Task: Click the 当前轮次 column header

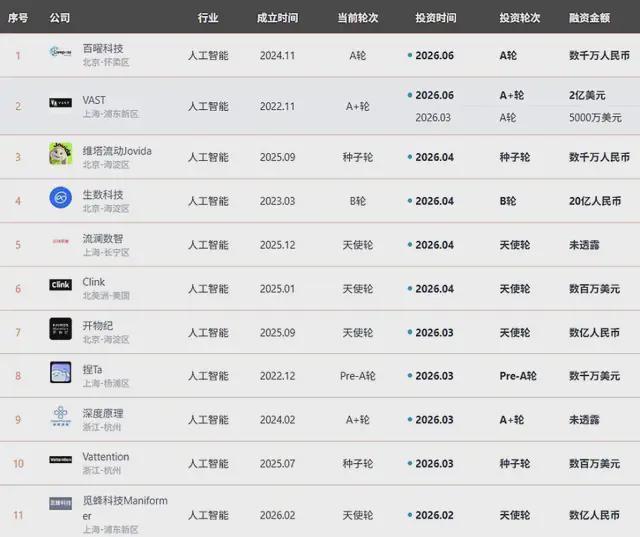Action: [x=358, y=18]
